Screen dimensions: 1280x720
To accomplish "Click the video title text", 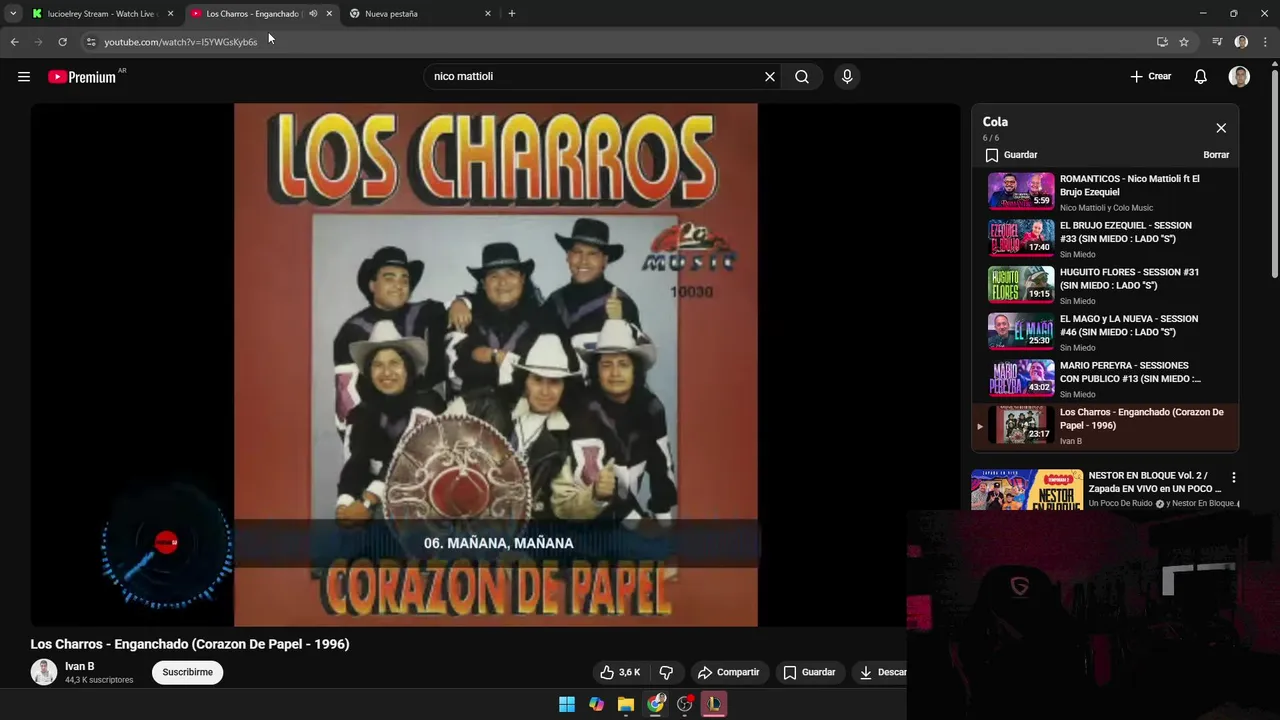I will click(190, 644).
